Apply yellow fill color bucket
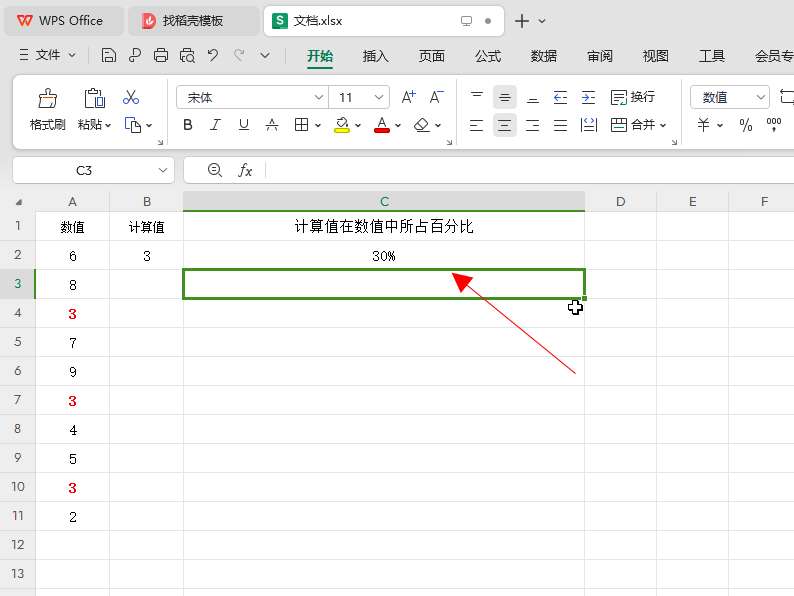The width and height of the screenshot is (794, 596). point(342,125)
